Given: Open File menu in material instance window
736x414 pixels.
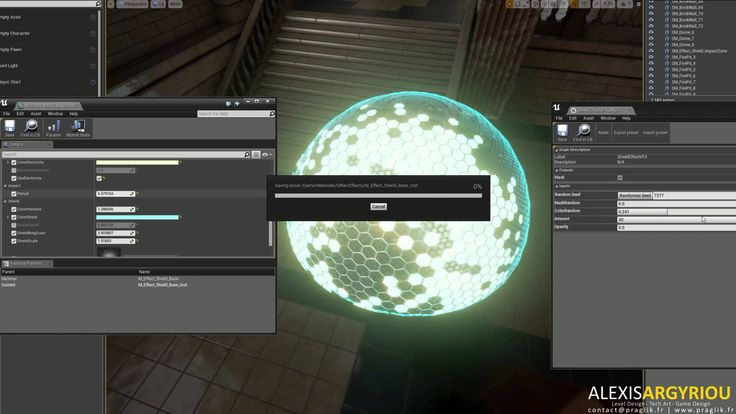Looking at the screenshot, I should coord(7,114).
